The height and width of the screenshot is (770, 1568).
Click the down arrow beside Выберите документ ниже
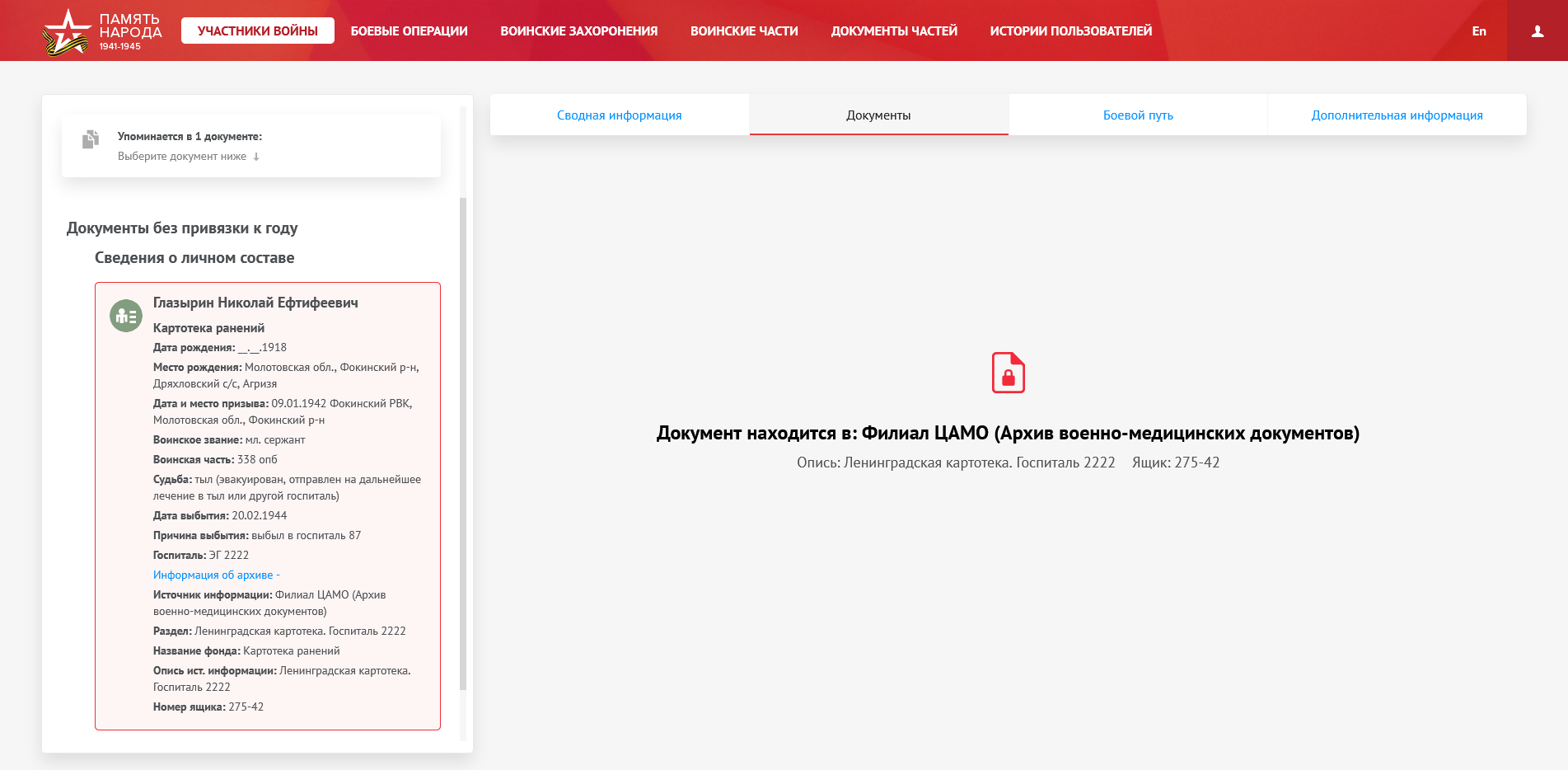click(x=256, y=157)
